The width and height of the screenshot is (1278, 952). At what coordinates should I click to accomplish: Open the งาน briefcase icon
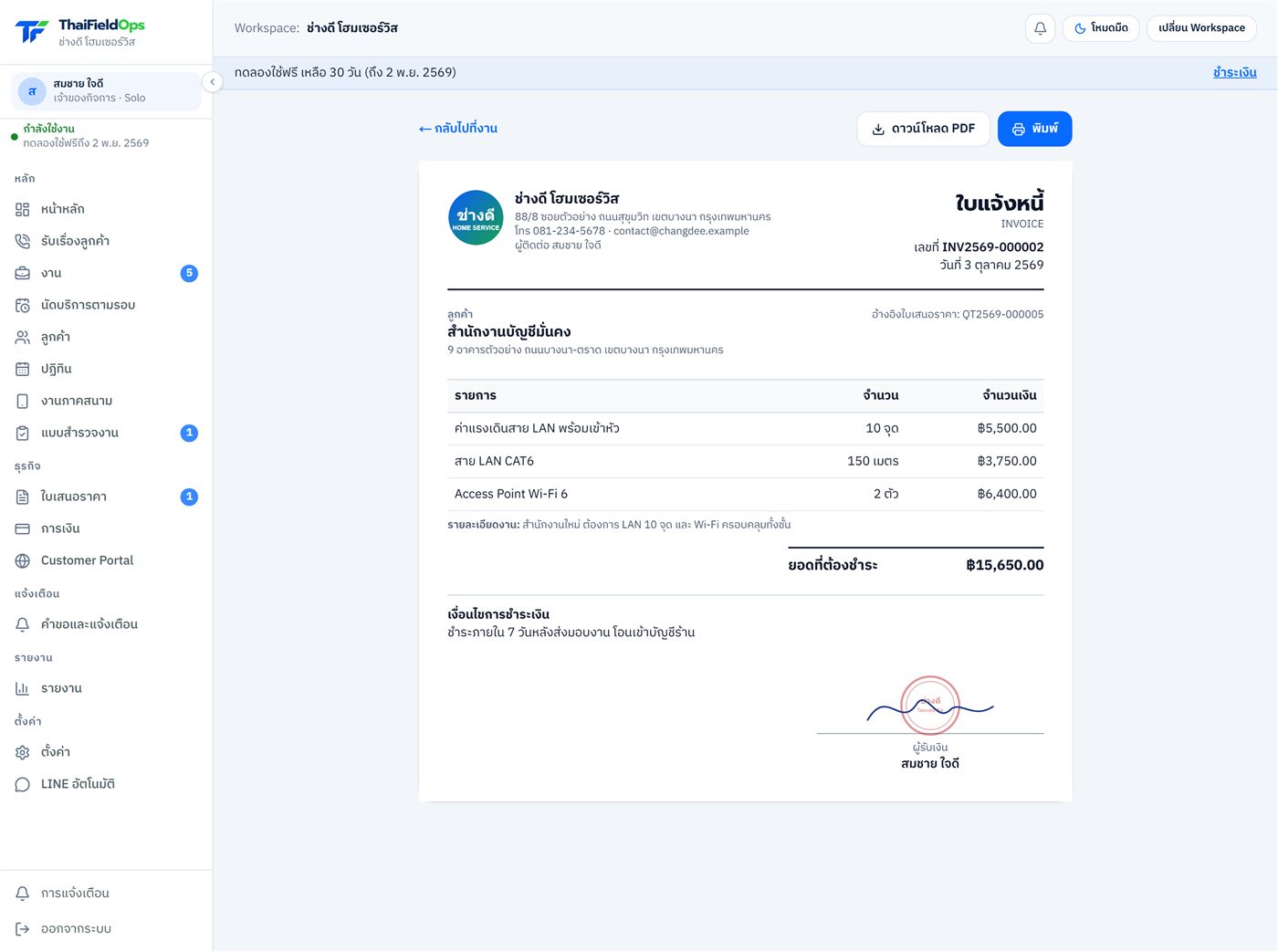pyautogui.click(x=23, y=273)
